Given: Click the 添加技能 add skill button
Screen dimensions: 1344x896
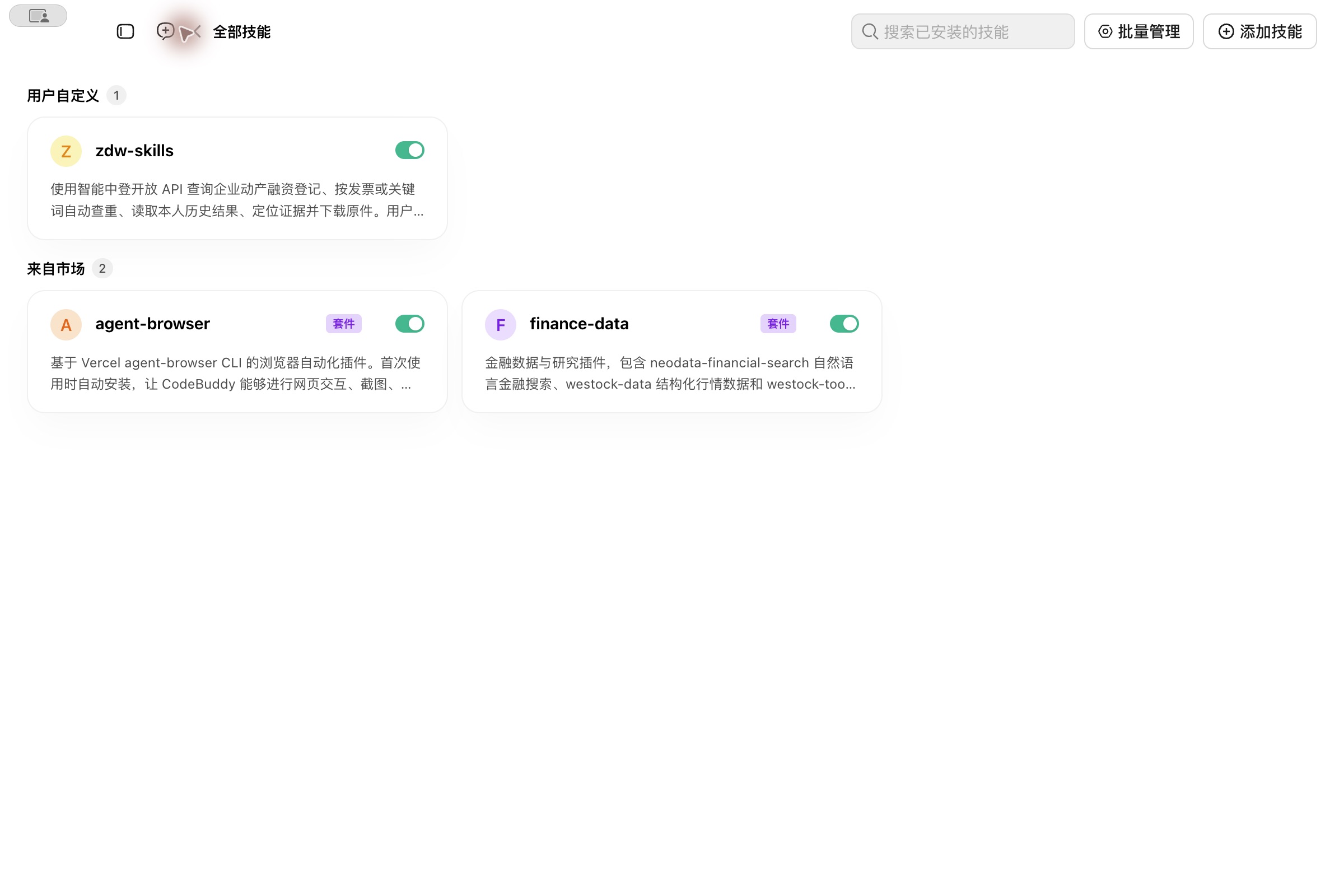Looking at the screenshot, I should tap(1259, 31).
